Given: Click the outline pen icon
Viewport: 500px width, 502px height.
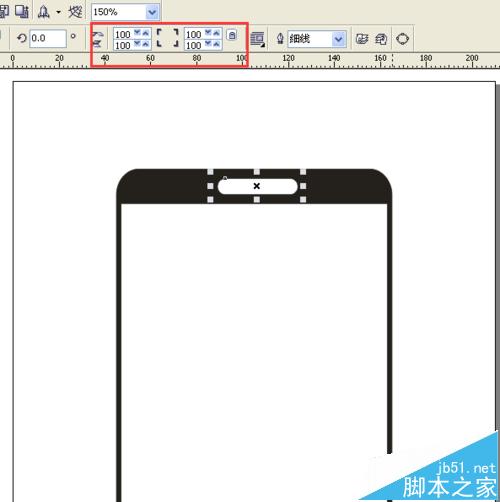Looking at the screenshot, I should click(x=280, y=39).
